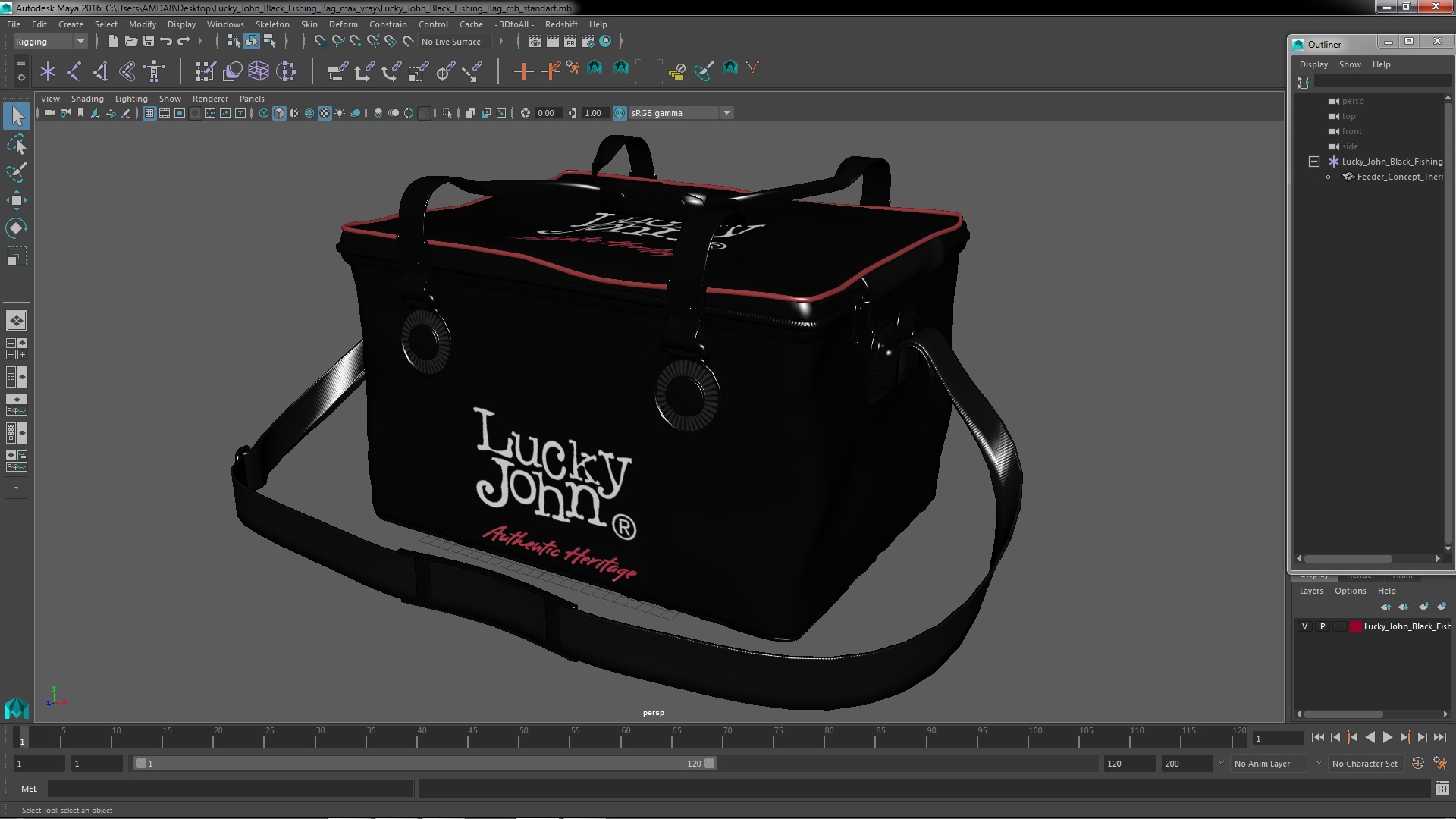
Task: Click the HumanIK skeleton figure icon
Action: (x=154, y=71)
